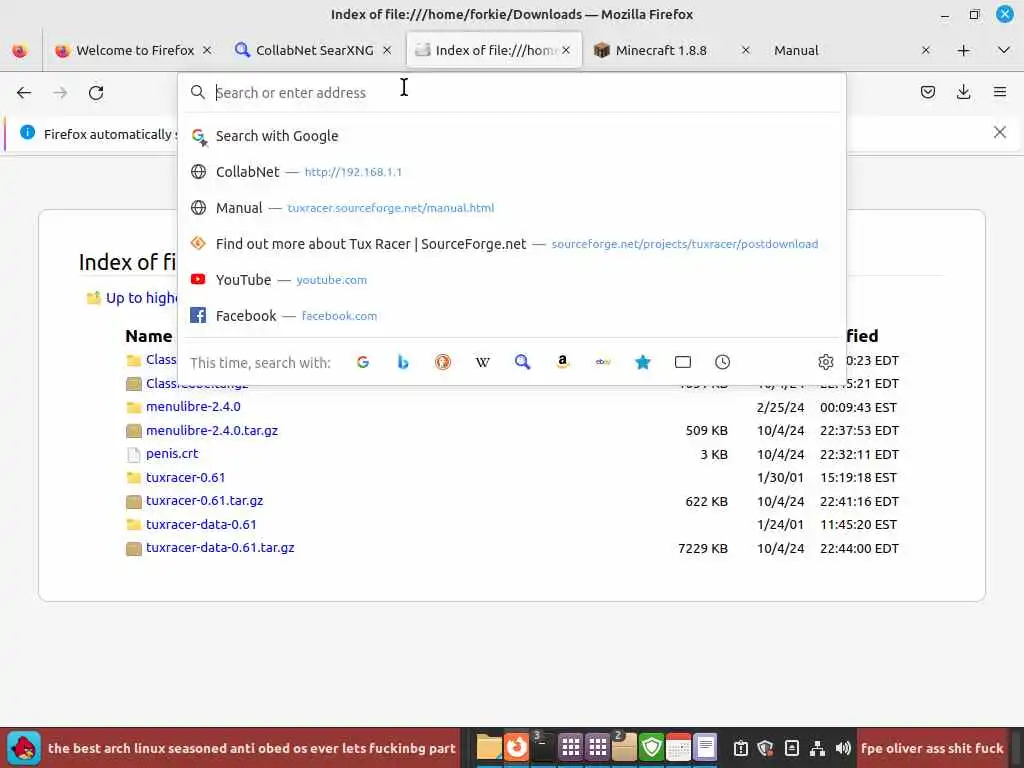The image size is (1024, 768).
Task: Switch to the Minecraft 1.8.8 tab
Action: 673,50
